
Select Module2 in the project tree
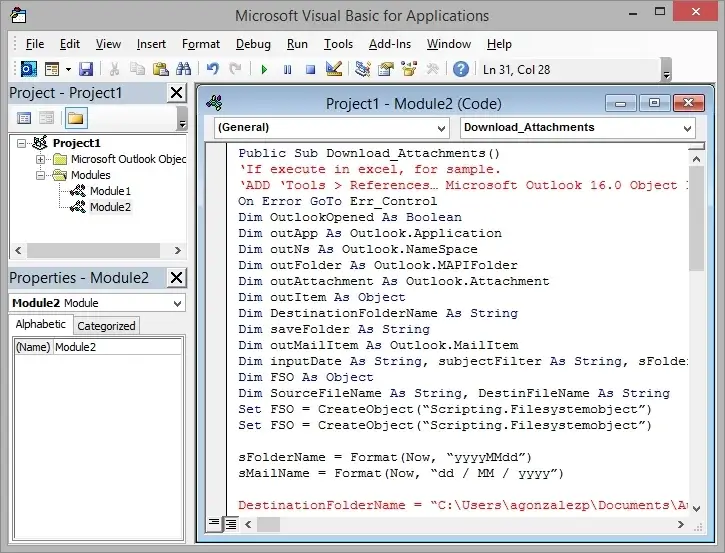(x=110, y=207)
